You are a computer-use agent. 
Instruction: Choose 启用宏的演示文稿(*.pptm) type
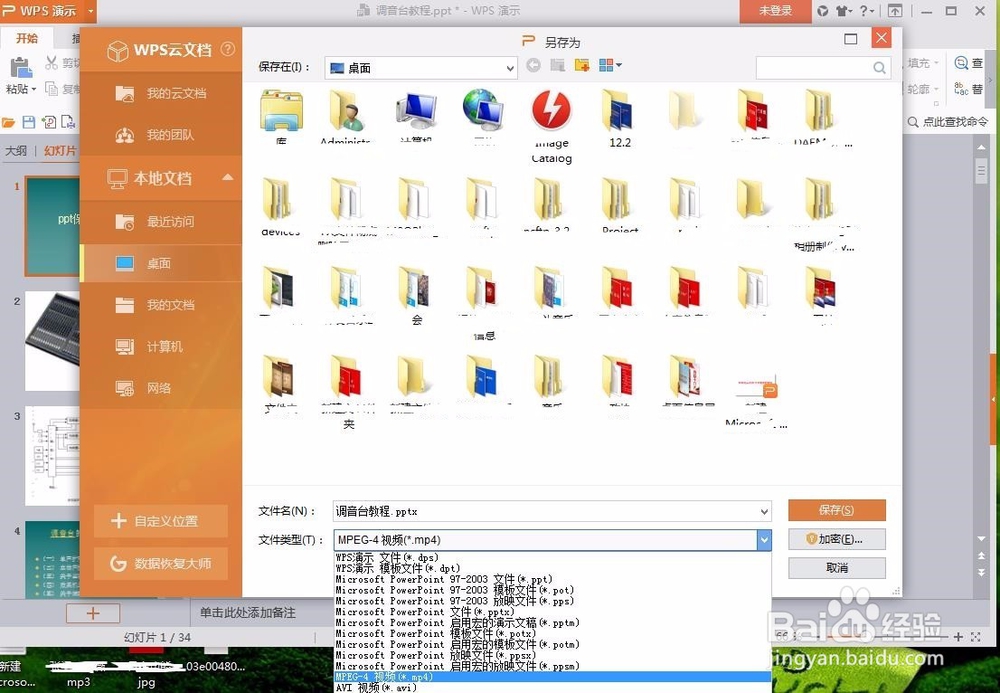tap(552, 622)
